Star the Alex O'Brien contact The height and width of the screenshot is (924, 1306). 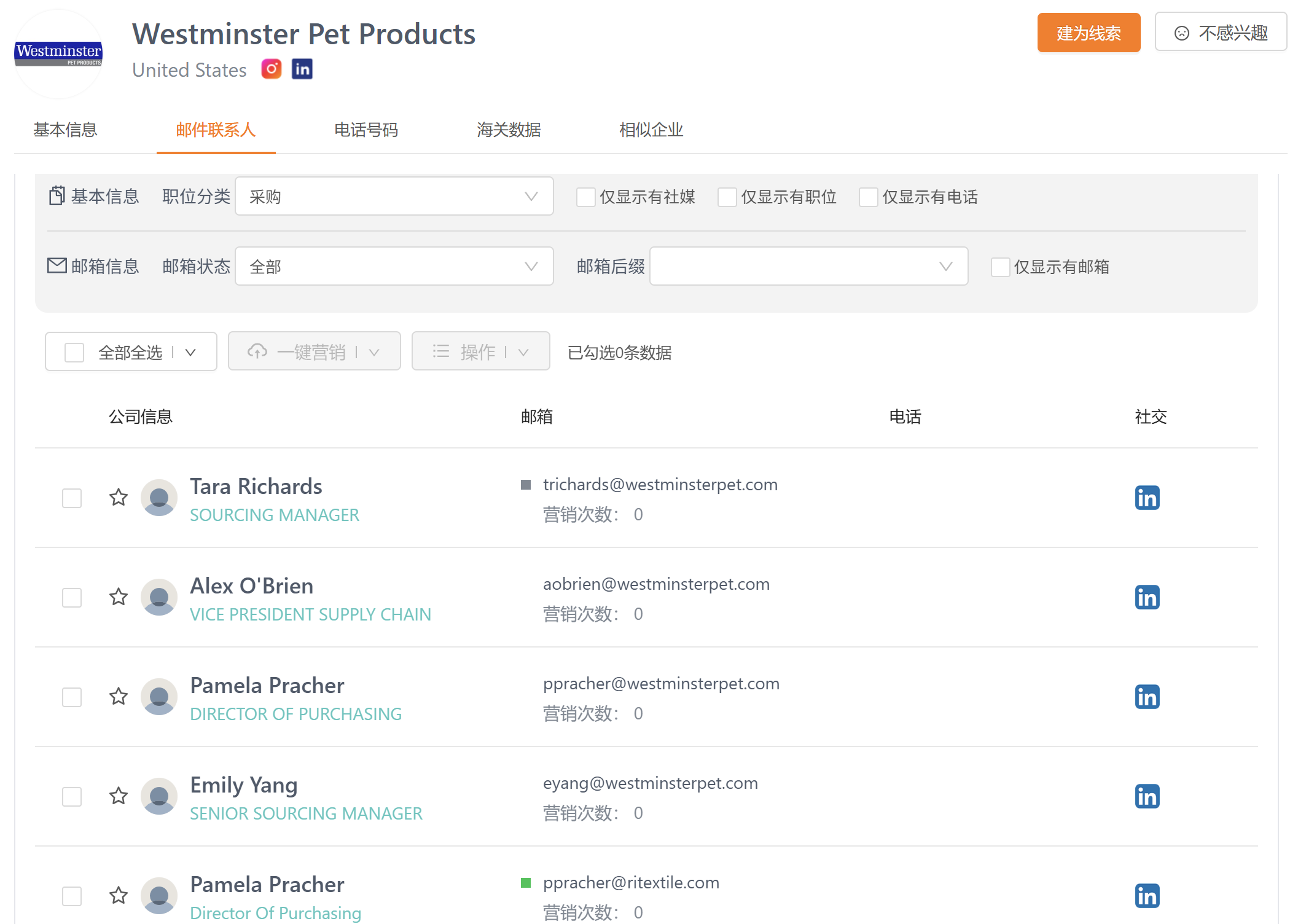click(x=119, y=597)
